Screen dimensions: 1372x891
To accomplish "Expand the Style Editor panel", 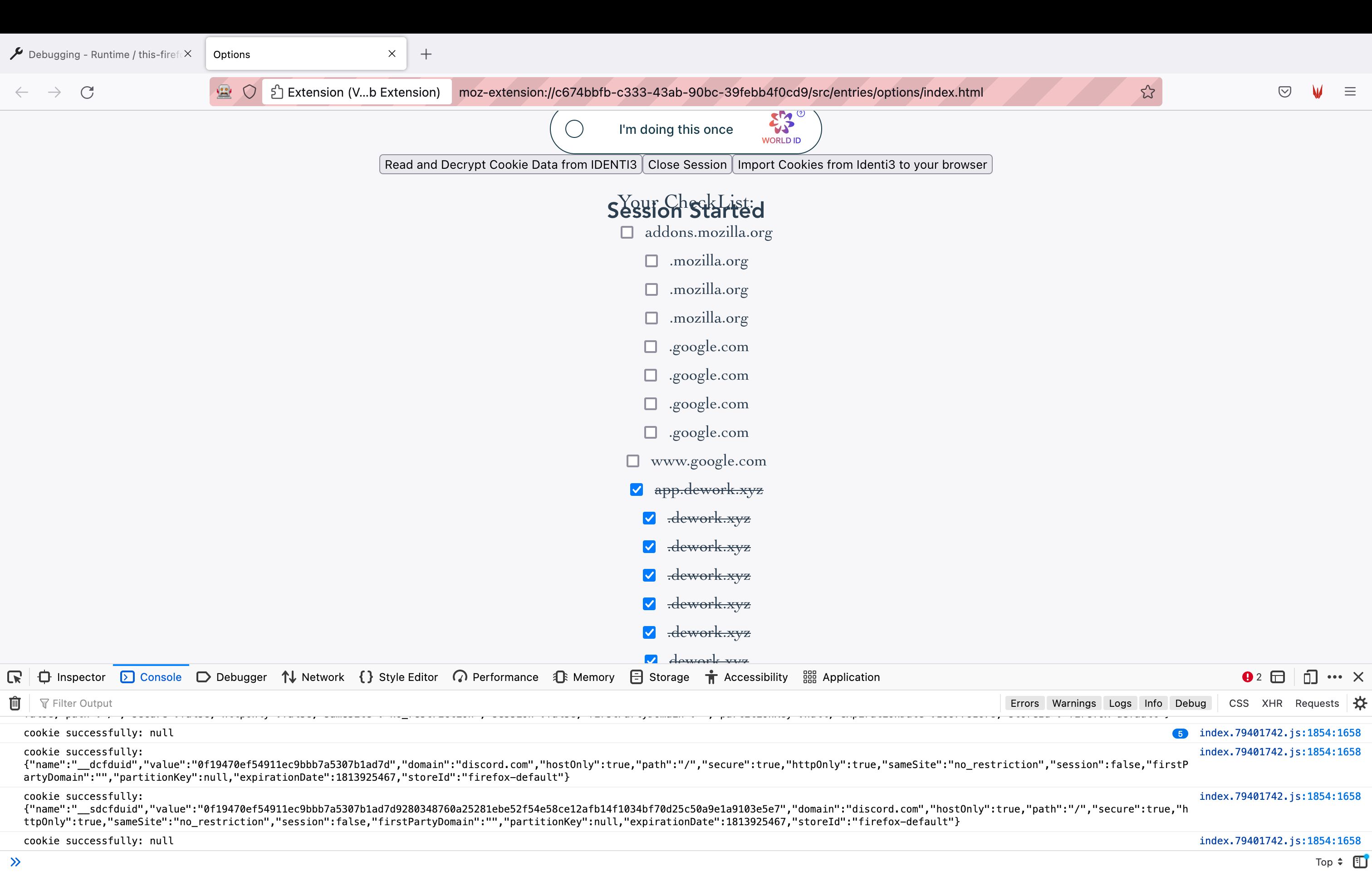I will click(408, 677).
